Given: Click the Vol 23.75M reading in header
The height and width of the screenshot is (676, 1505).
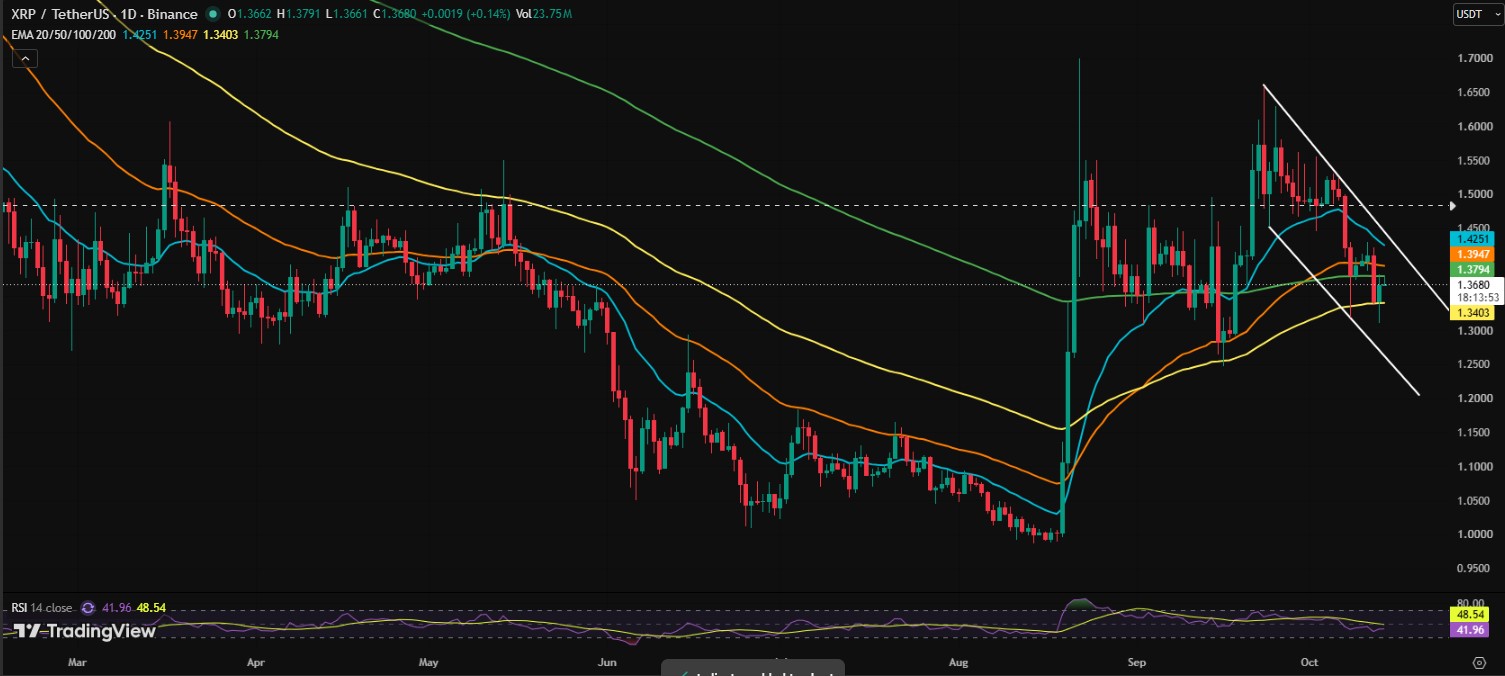Looking at the screenshot, I should (x=544, y=15).
